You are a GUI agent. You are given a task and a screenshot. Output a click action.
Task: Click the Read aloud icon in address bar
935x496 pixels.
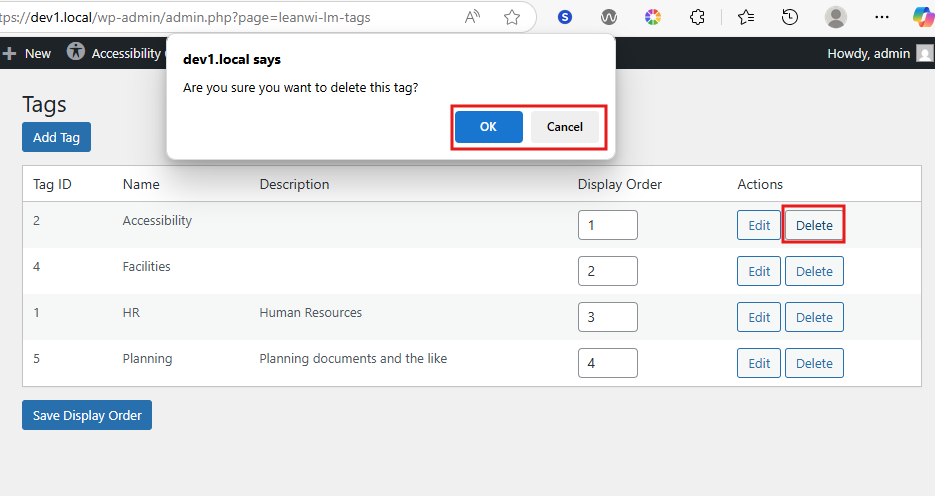472,17
